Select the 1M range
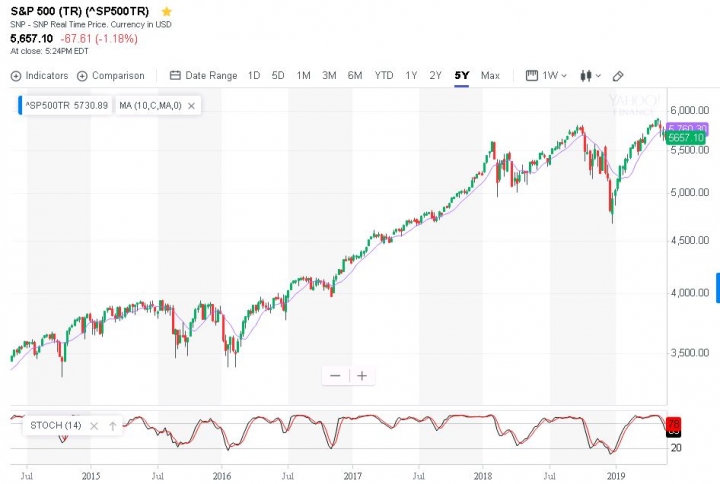Image resolution: width=720 pixels, height=484 pixels. (x=304, y=76)
